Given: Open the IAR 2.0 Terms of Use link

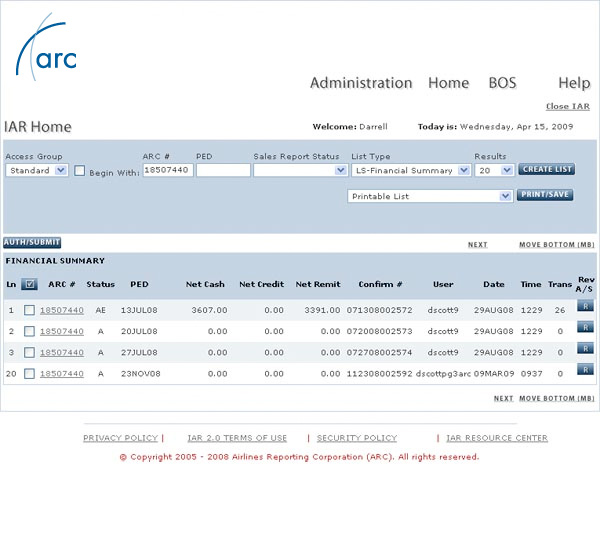Looking at the screenshot, I should 237,438.
